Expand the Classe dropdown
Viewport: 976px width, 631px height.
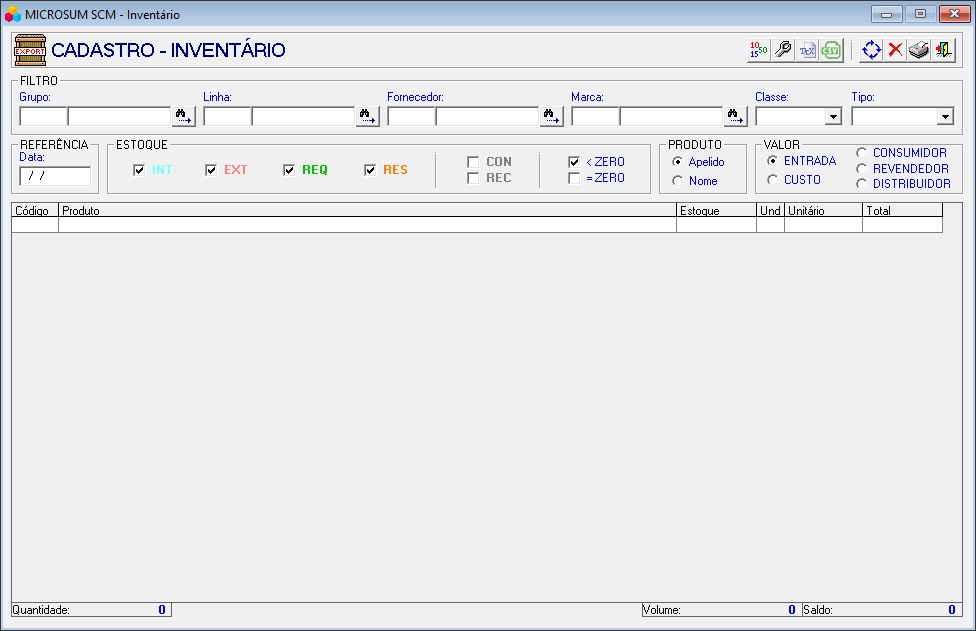pyautogui.click(x=833, y=117)
